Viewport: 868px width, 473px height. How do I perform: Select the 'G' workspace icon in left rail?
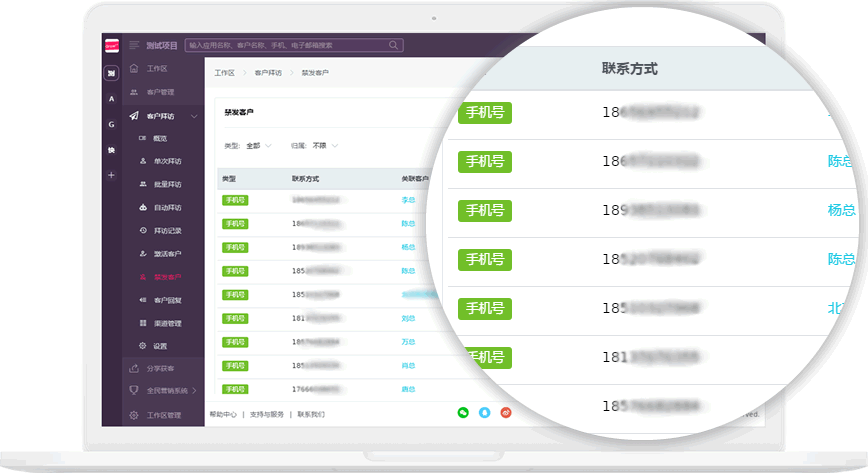pyautogui.click(x=111, y=124)
